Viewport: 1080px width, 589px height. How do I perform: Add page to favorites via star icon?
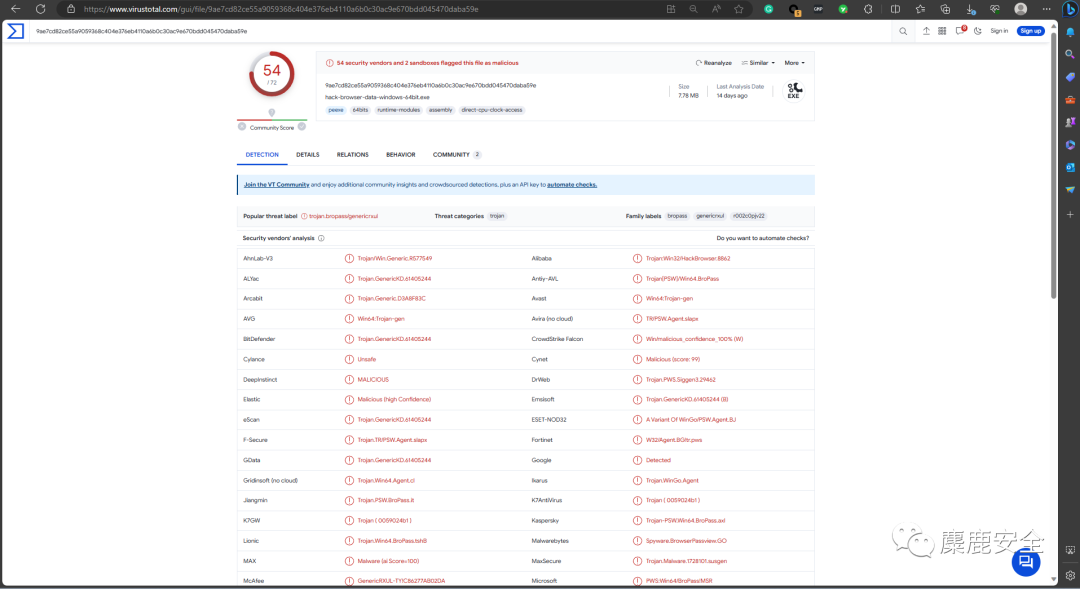click(738, 9)
